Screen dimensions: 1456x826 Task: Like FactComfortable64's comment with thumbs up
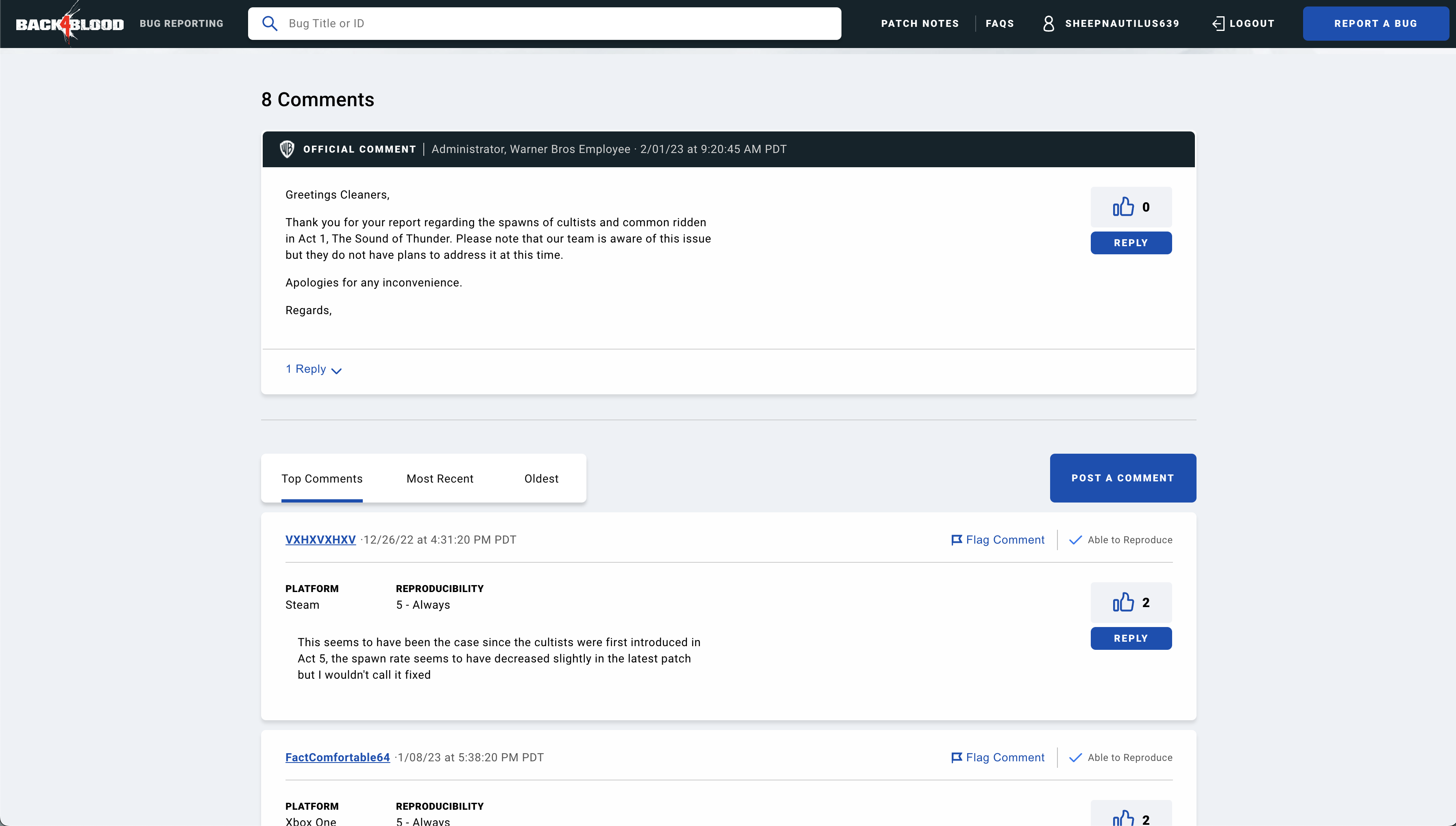pos(1123,818)
